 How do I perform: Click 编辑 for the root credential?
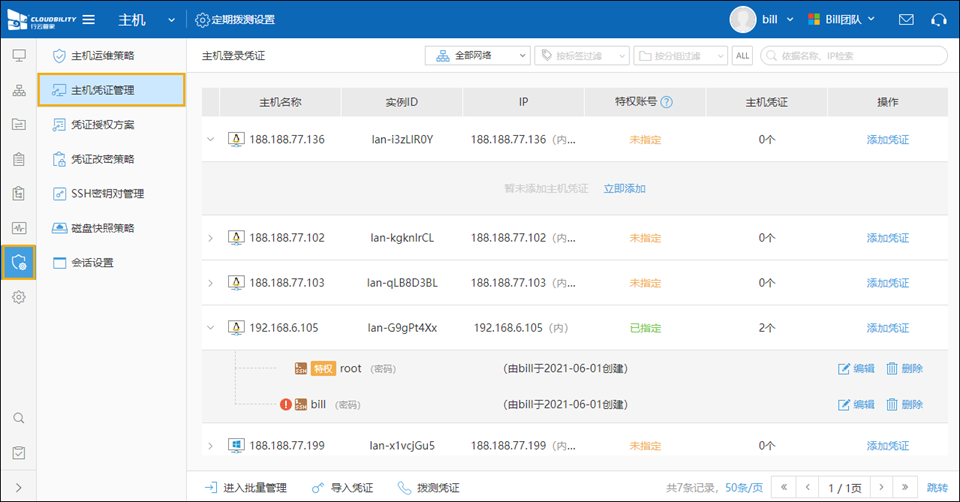(x=856, y=368)
